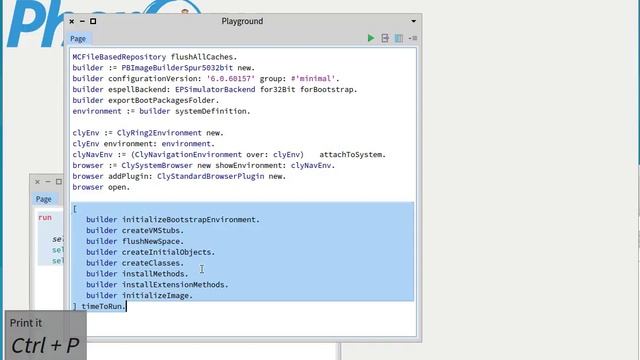Click the 'builder installExtensionMethods.' line
This screenshot has width=640, height=360.
[157, 284]
